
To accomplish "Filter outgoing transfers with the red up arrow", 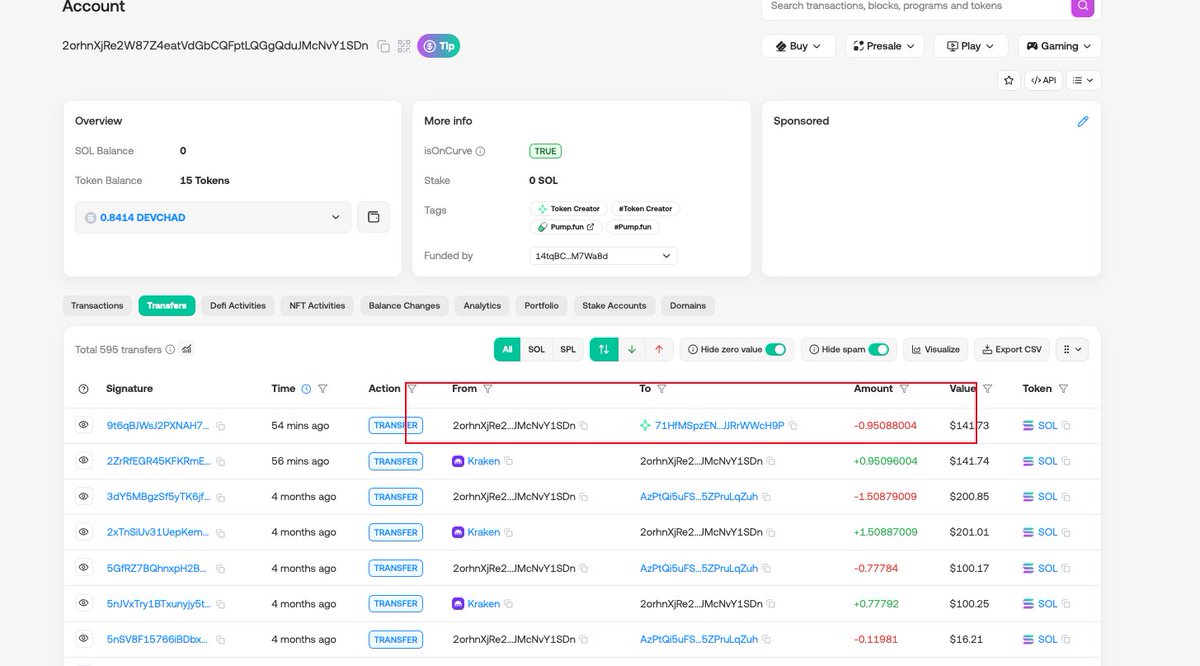I will click(x=659, y=349).
